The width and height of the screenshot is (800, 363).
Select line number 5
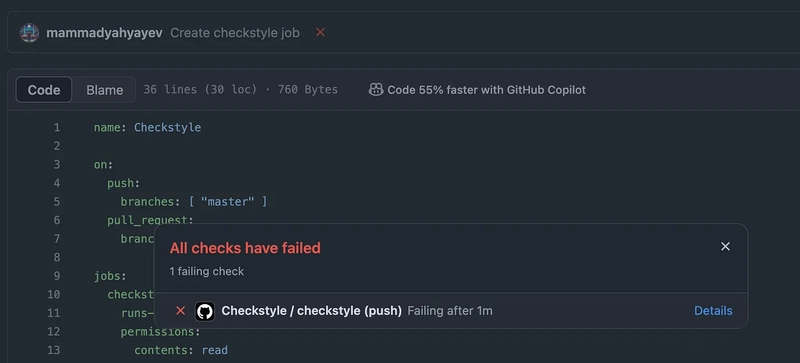click(57, 202)
